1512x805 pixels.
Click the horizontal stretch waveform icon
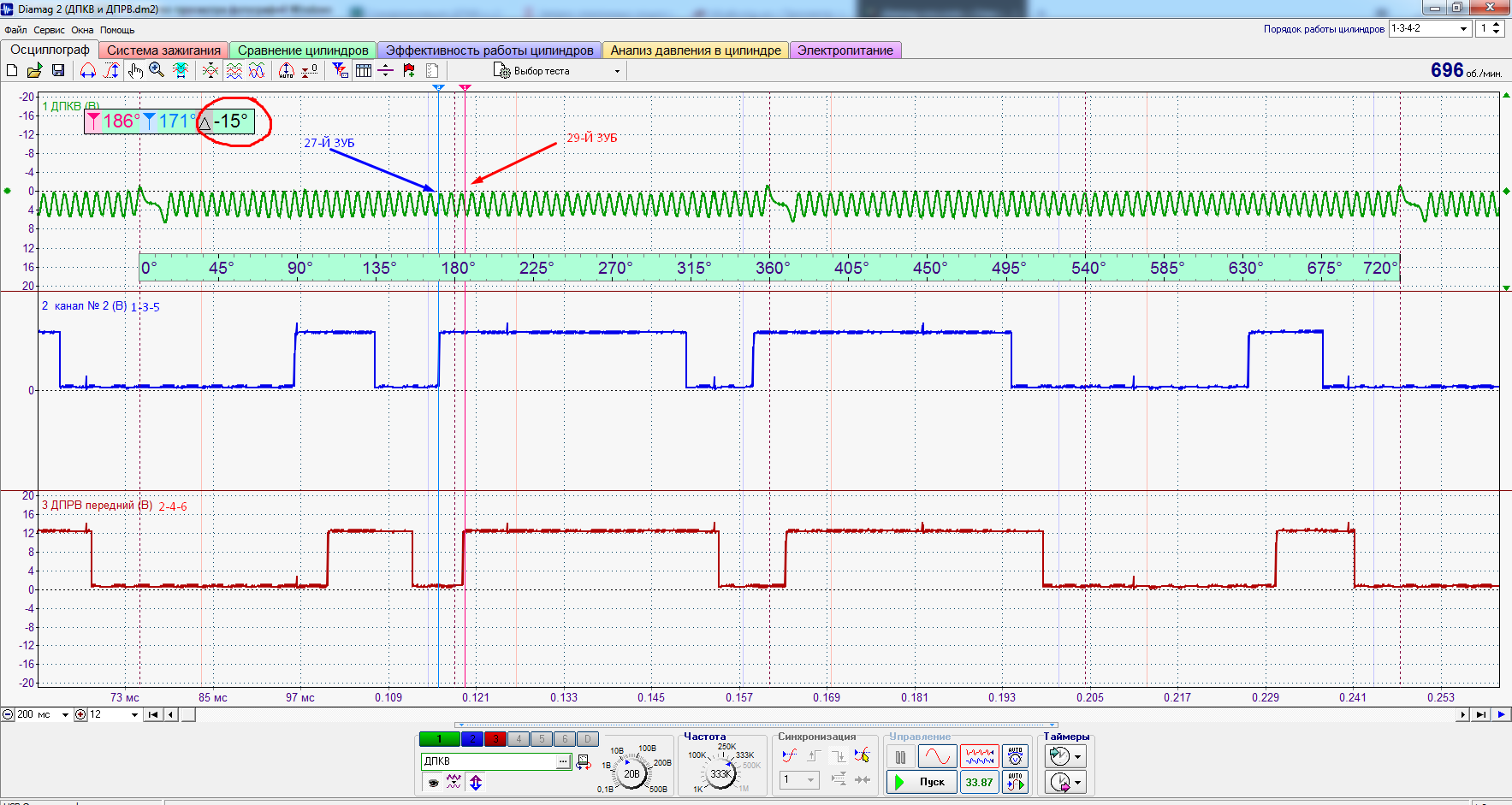point(87,70)
